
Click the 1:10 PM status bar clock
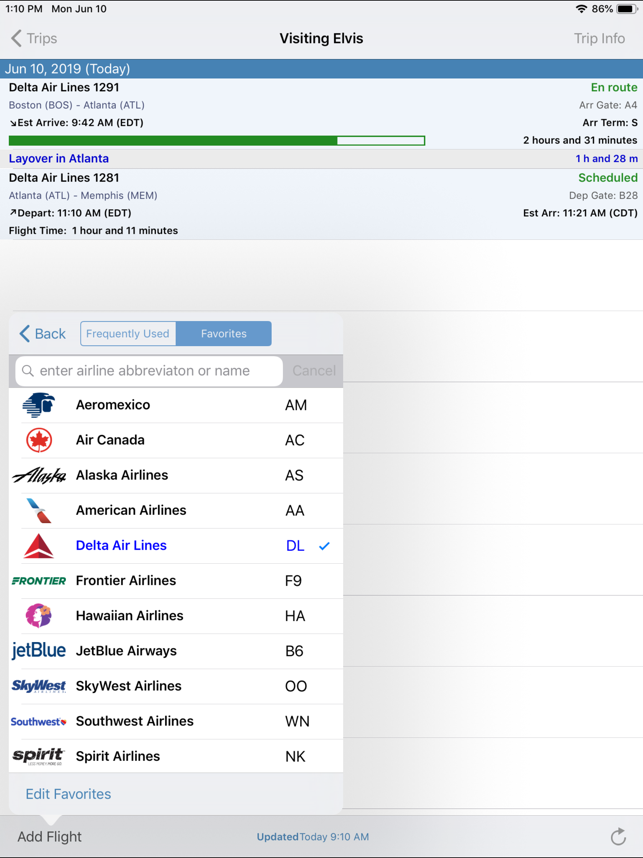[x=24, y=9]
